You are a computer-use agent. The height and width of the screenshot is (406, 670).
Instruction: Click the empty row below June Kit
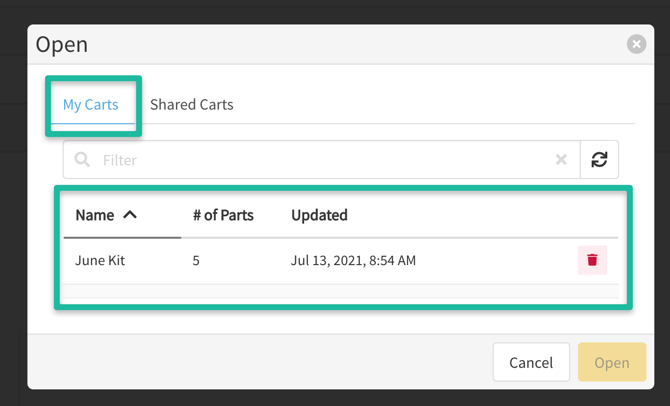pos(340,294)
